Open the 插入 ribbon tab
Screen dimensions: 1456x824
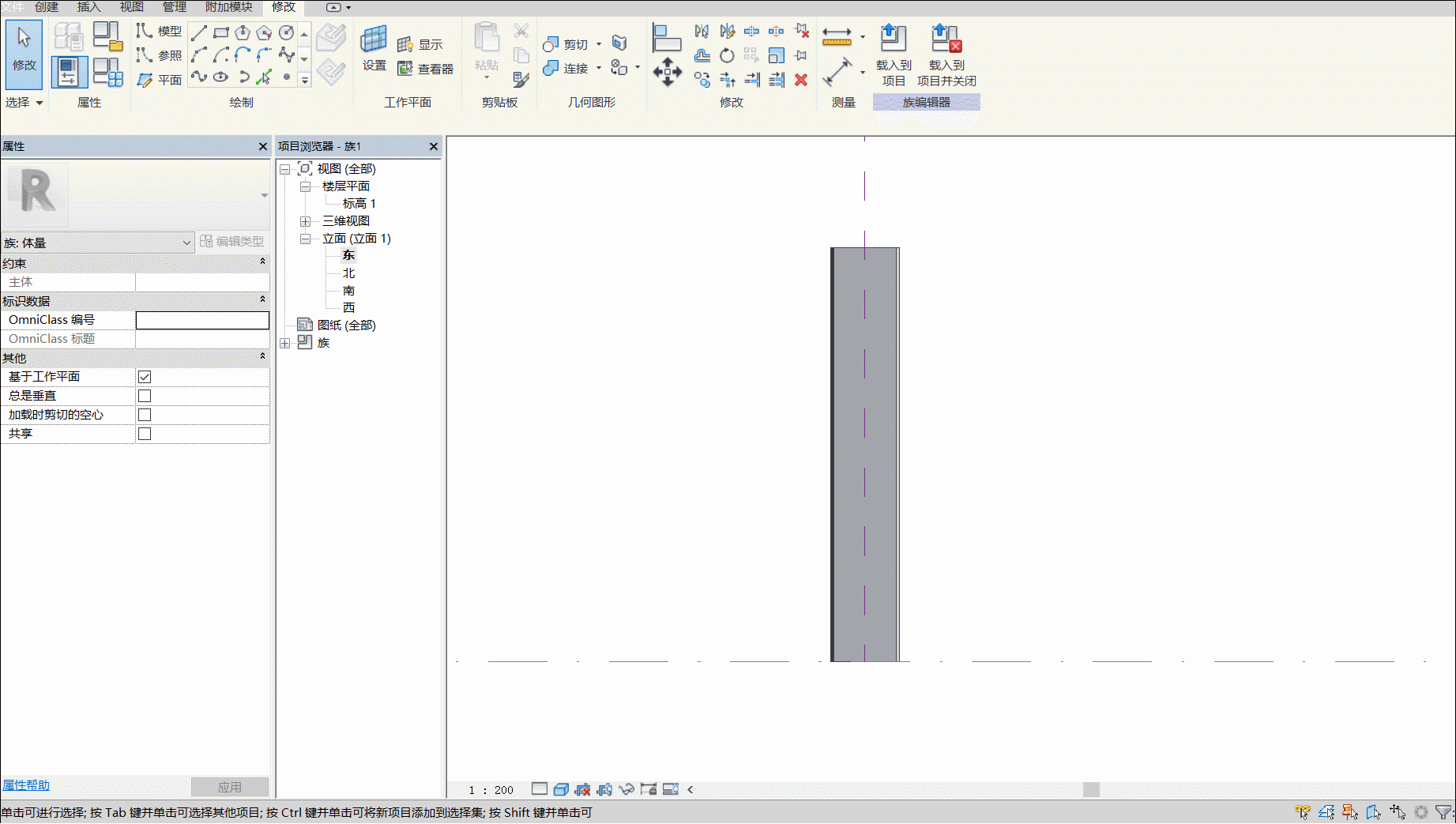point(89,7)
